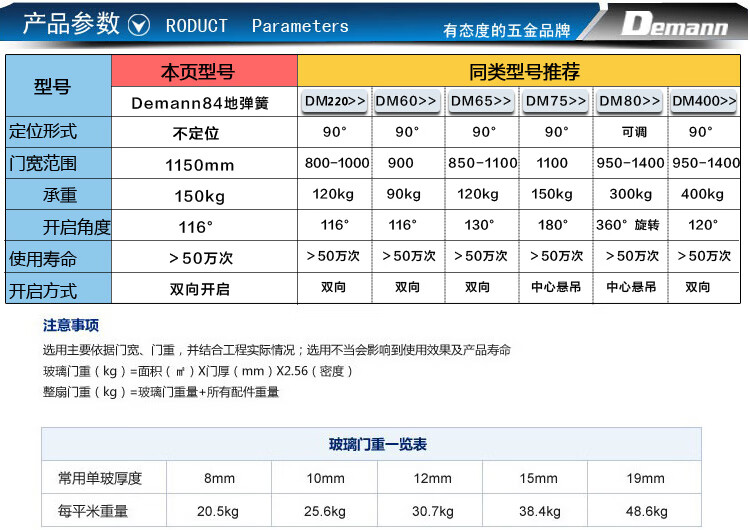Select the 1150mm door width value

pos(199,165)
